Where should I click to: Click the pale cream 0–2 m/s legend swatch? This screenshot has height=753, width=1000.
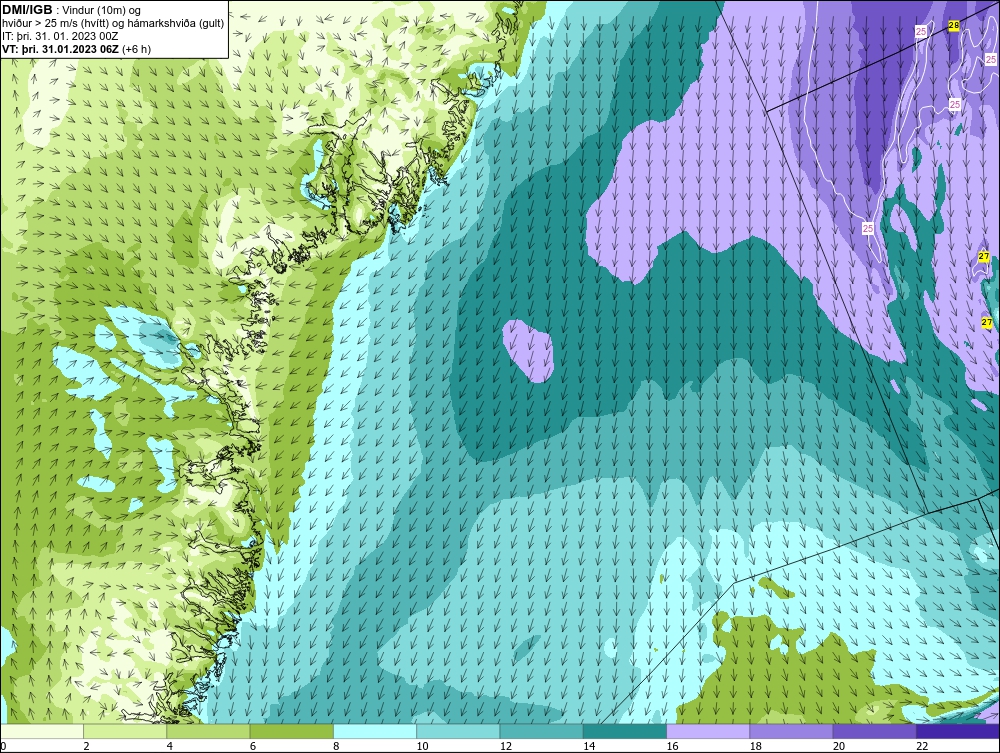coord(41,731)
